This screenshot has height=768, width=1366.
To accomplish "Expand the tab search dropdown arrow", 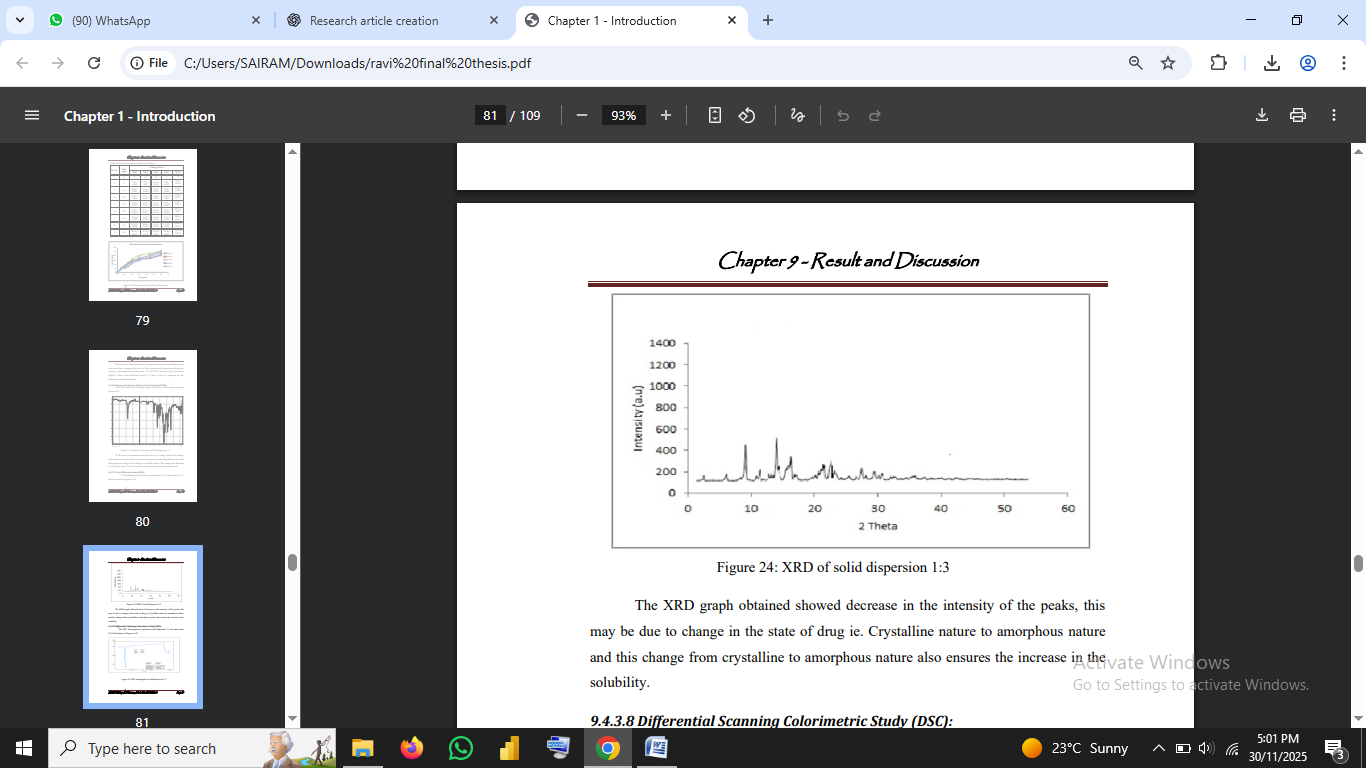I will (20, 20).
